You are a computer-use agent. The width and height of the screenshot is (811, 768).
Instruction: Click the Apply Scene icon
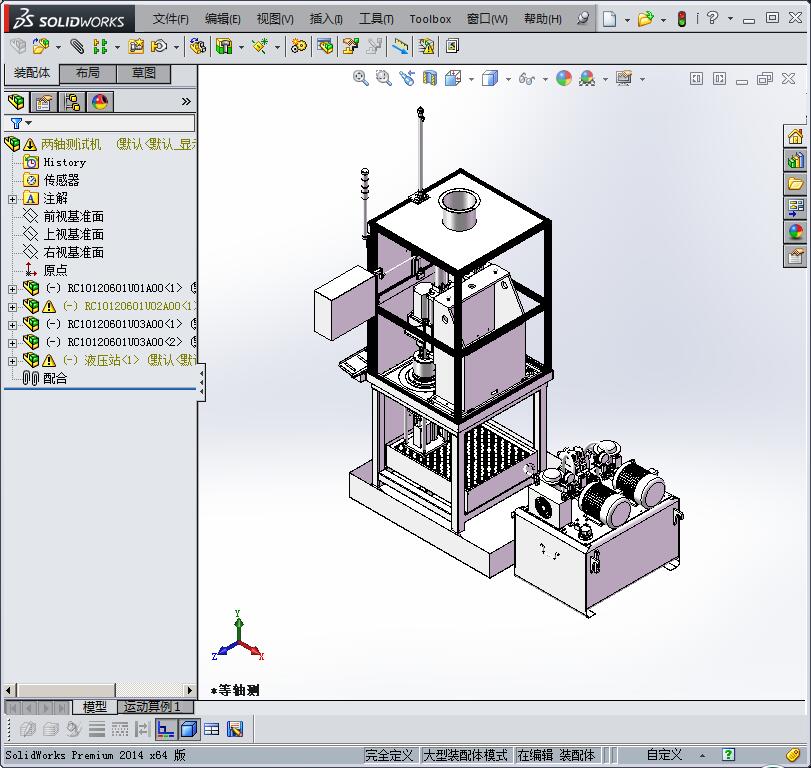(587, 79)
